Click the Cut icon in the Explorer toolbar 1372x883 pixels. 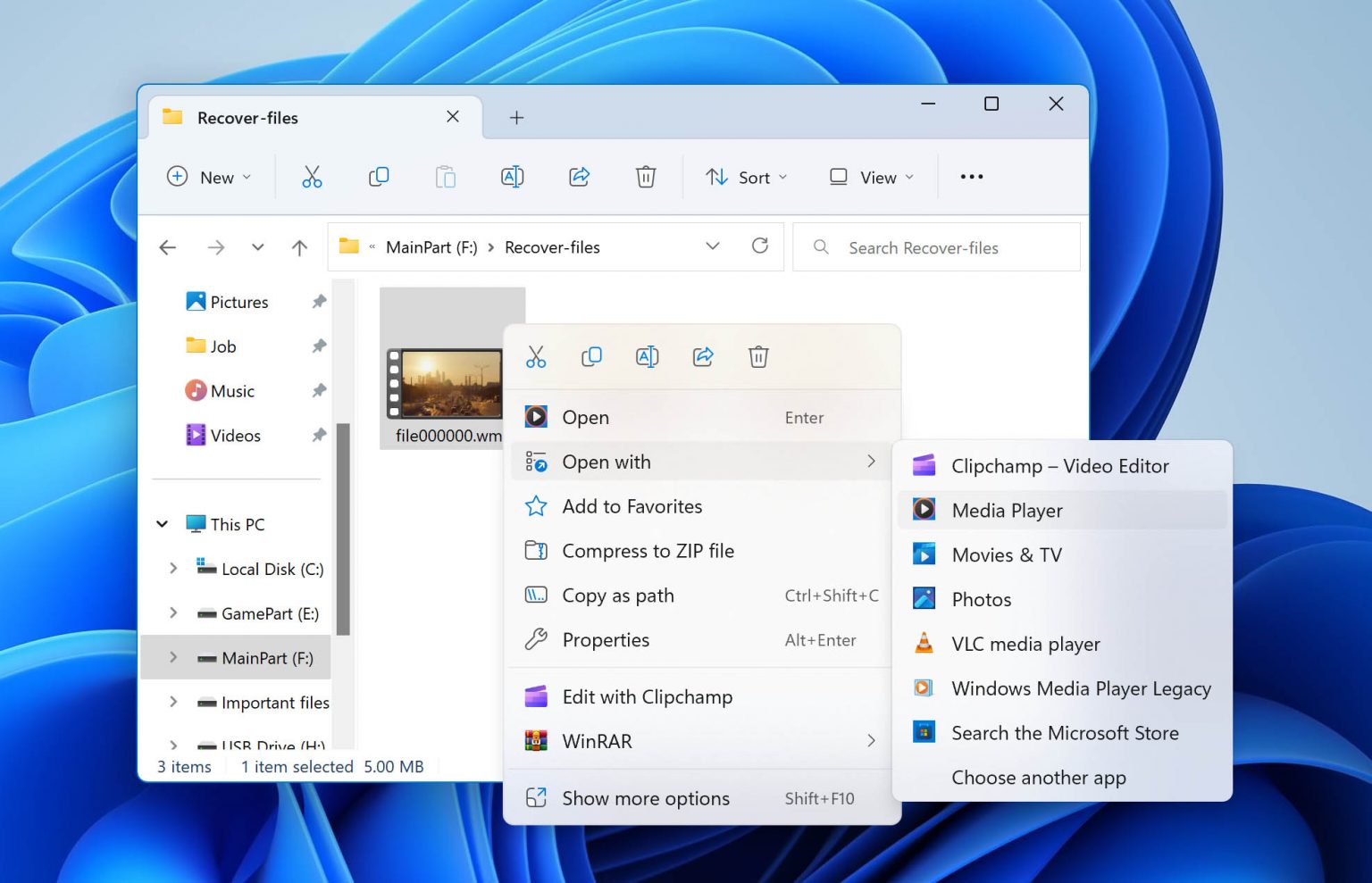pos(312,177)
